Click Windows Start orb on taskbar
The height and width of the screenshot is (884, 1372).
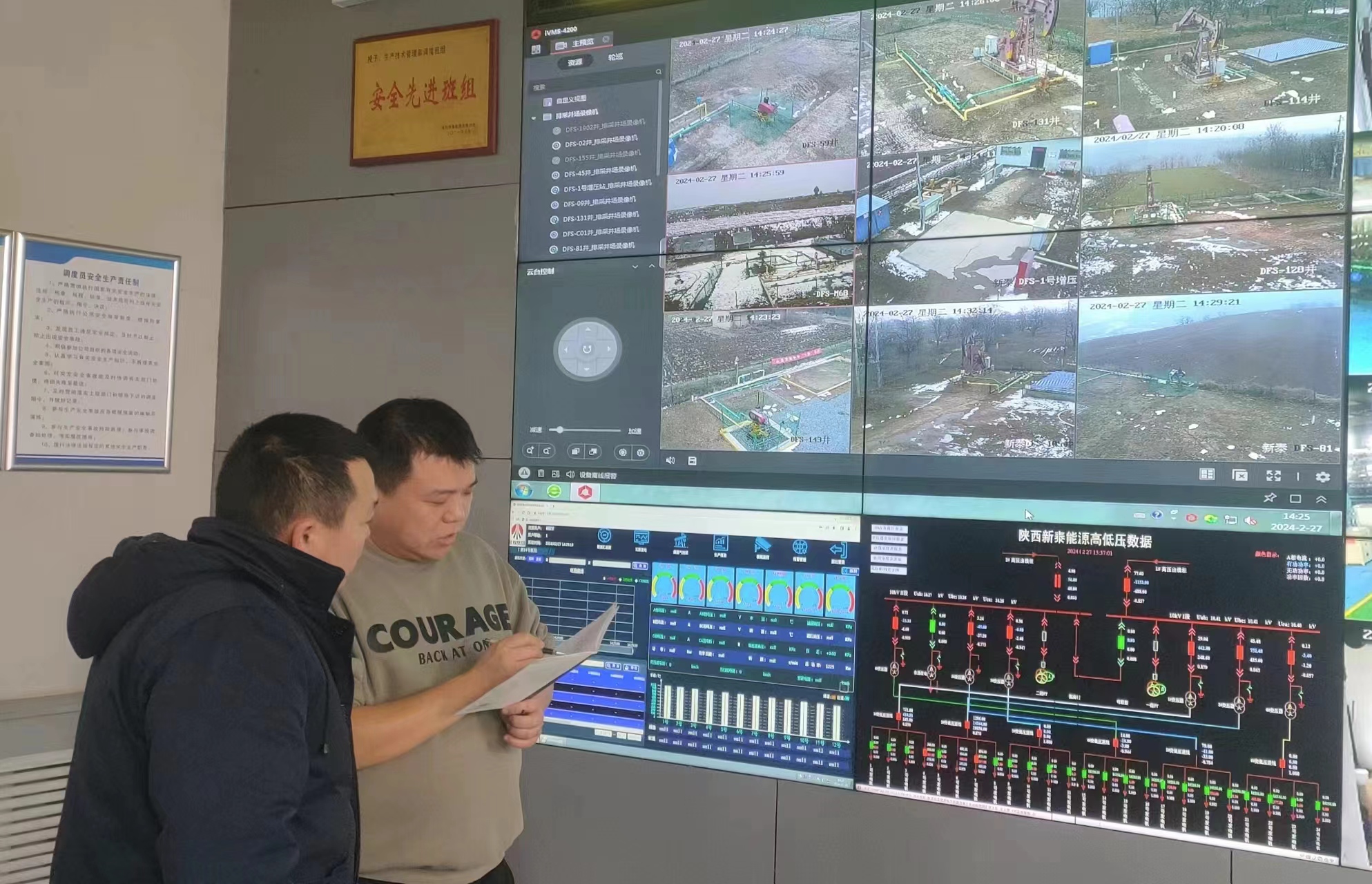(x=523, y=490)
